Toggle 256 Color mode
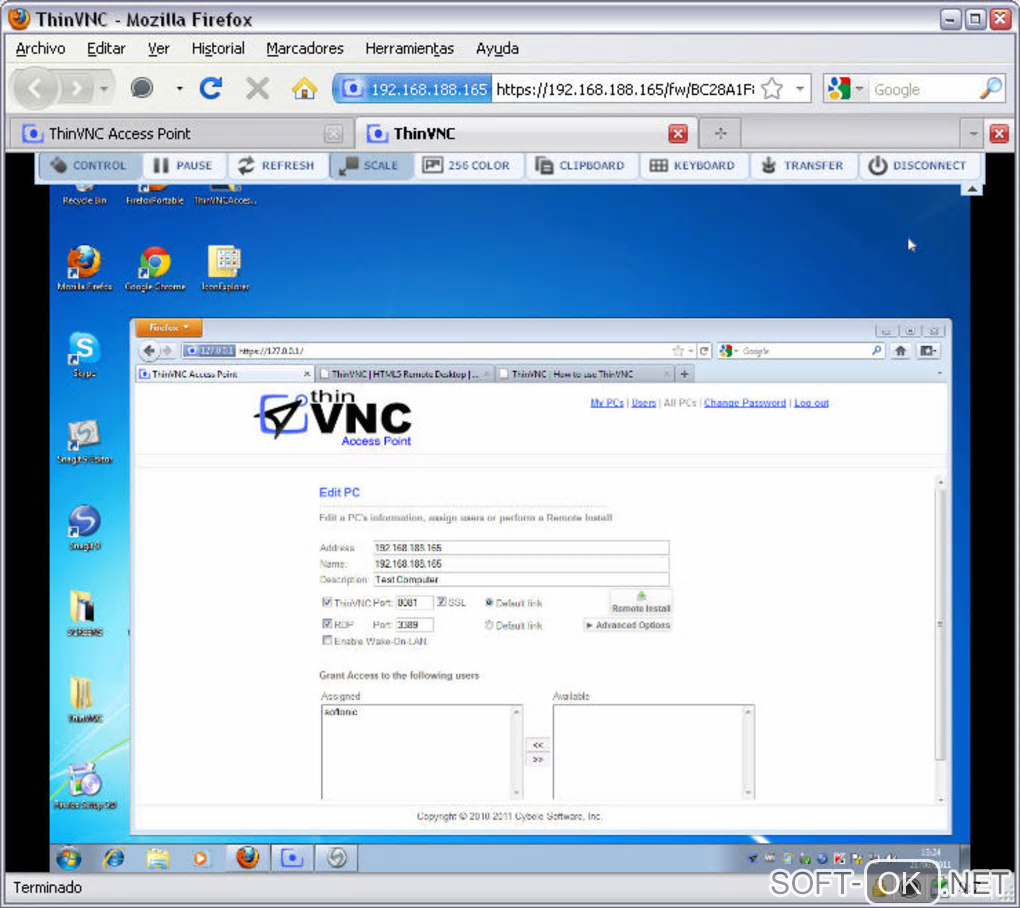Viewport: 1020px width, 908px height. pos(466,166)
